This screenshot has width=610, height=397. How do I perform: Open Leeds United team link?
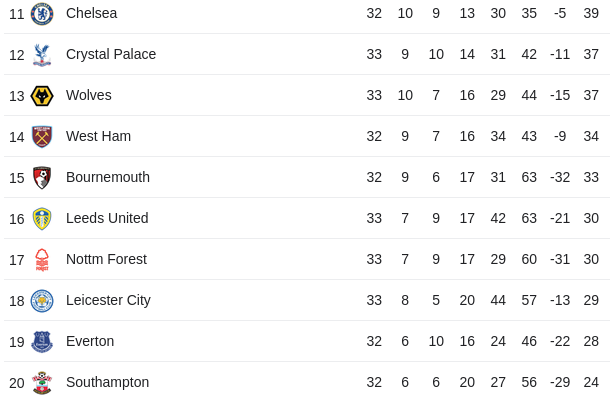(107, 218)
